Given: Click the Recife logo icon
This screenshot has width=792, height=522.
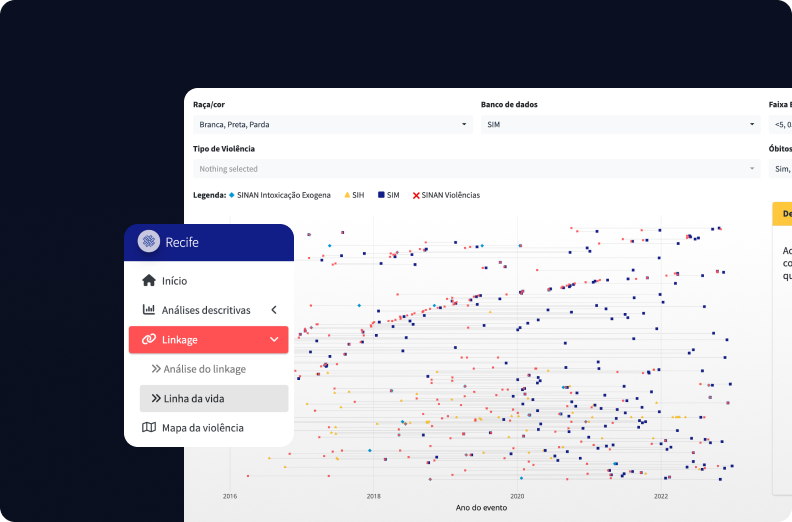Looking at the screenshot, I should tap(149, 242).
